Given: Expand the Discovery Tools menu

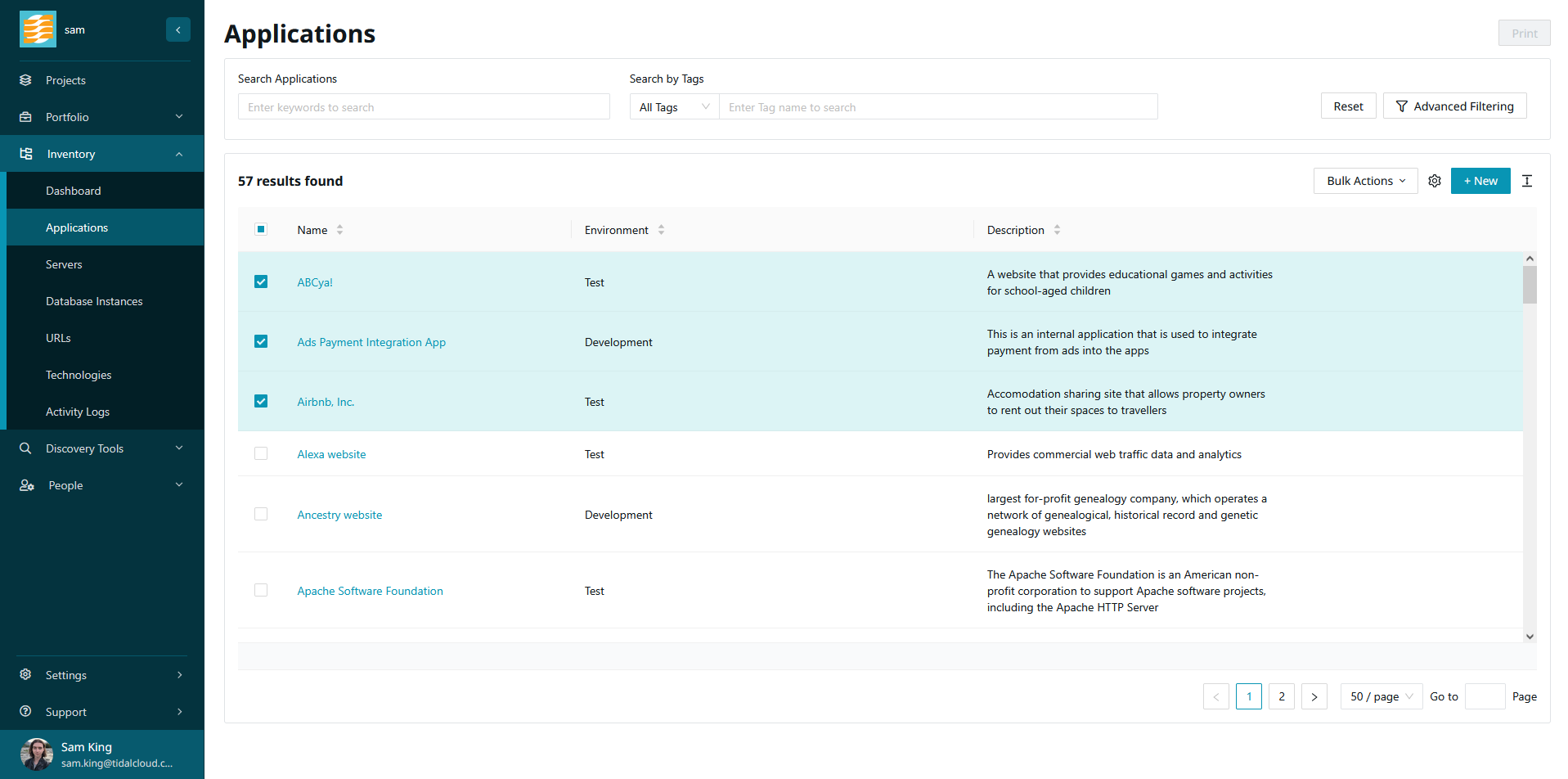Looking at the screenshot, I should 102,448.
